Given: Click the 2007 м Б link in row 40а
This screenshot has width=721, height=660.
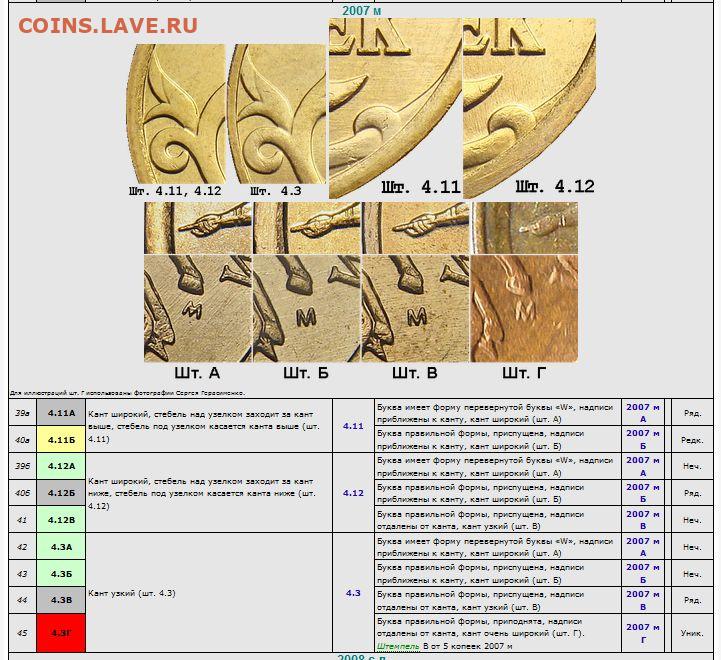Looking at the screenshot, I should (643, 439).
